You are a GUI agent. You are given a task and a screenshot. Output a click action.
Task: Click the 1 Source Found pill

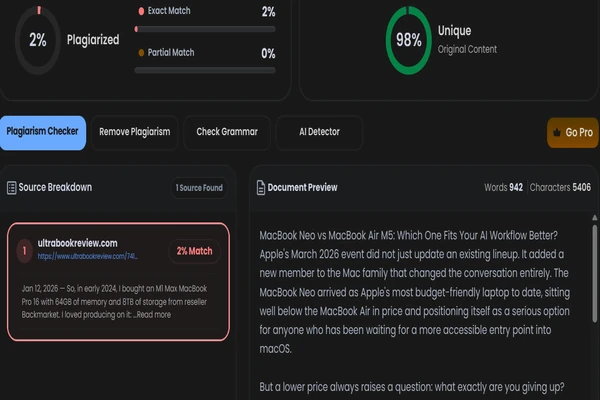[199, 188]
